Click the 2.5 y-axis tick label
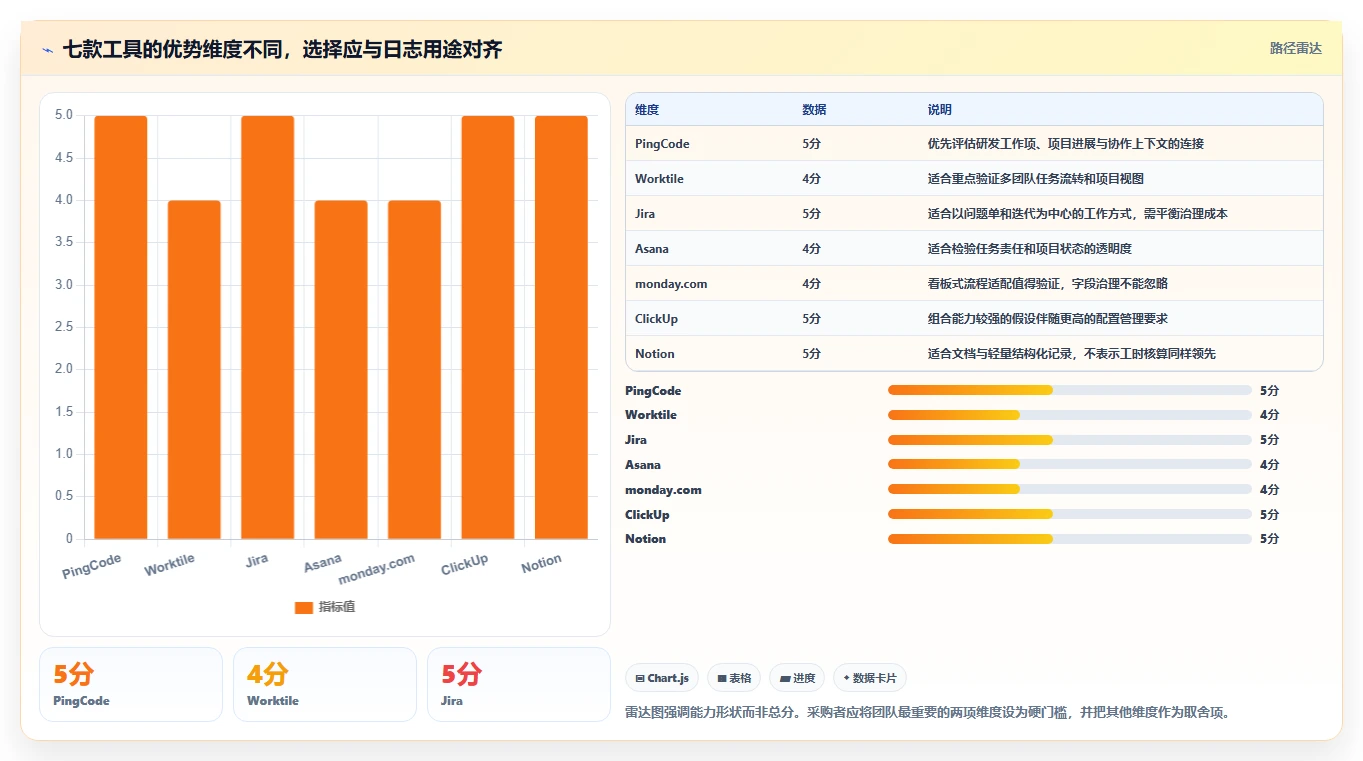This screenshot has width=1363, height=761. tap(64, 327)
